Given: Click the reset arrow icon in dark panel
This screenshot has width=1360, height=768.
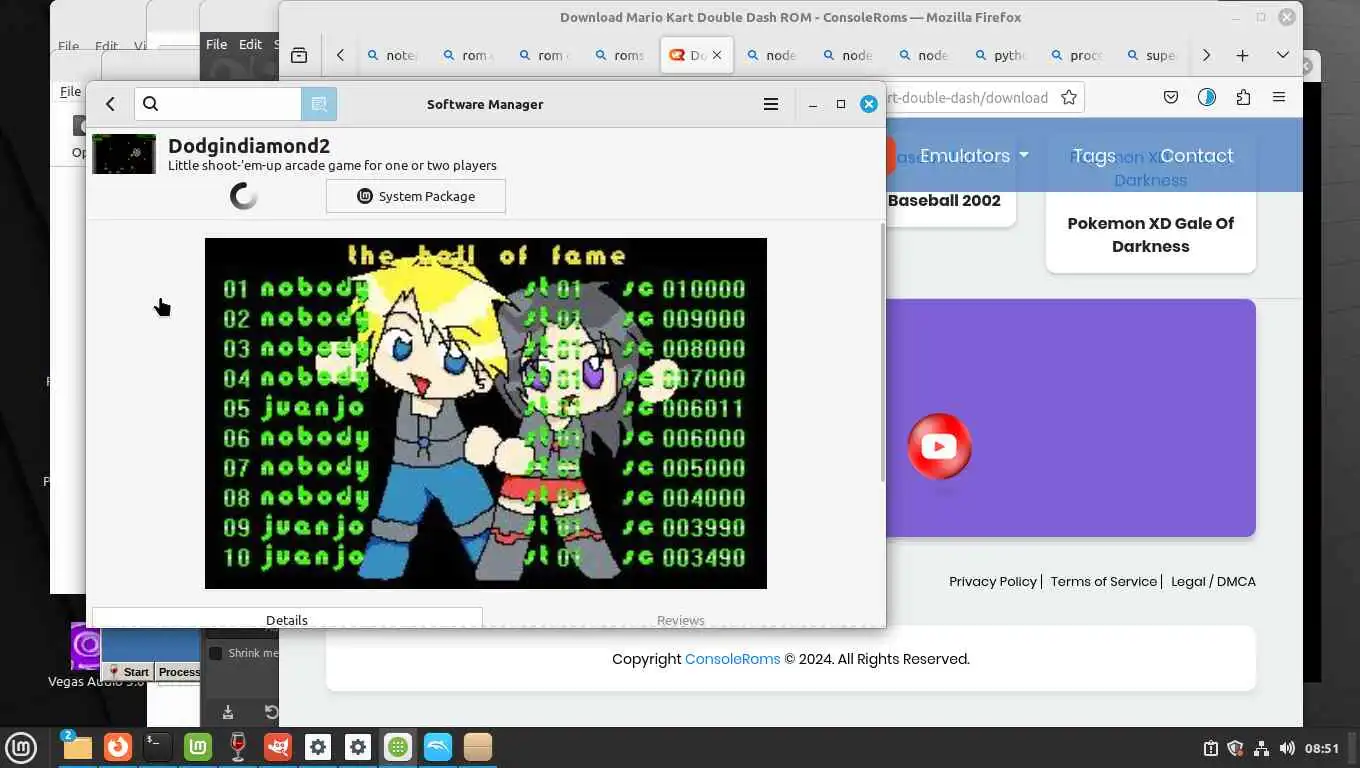Looking at the screenshot, I should point(270,712).
